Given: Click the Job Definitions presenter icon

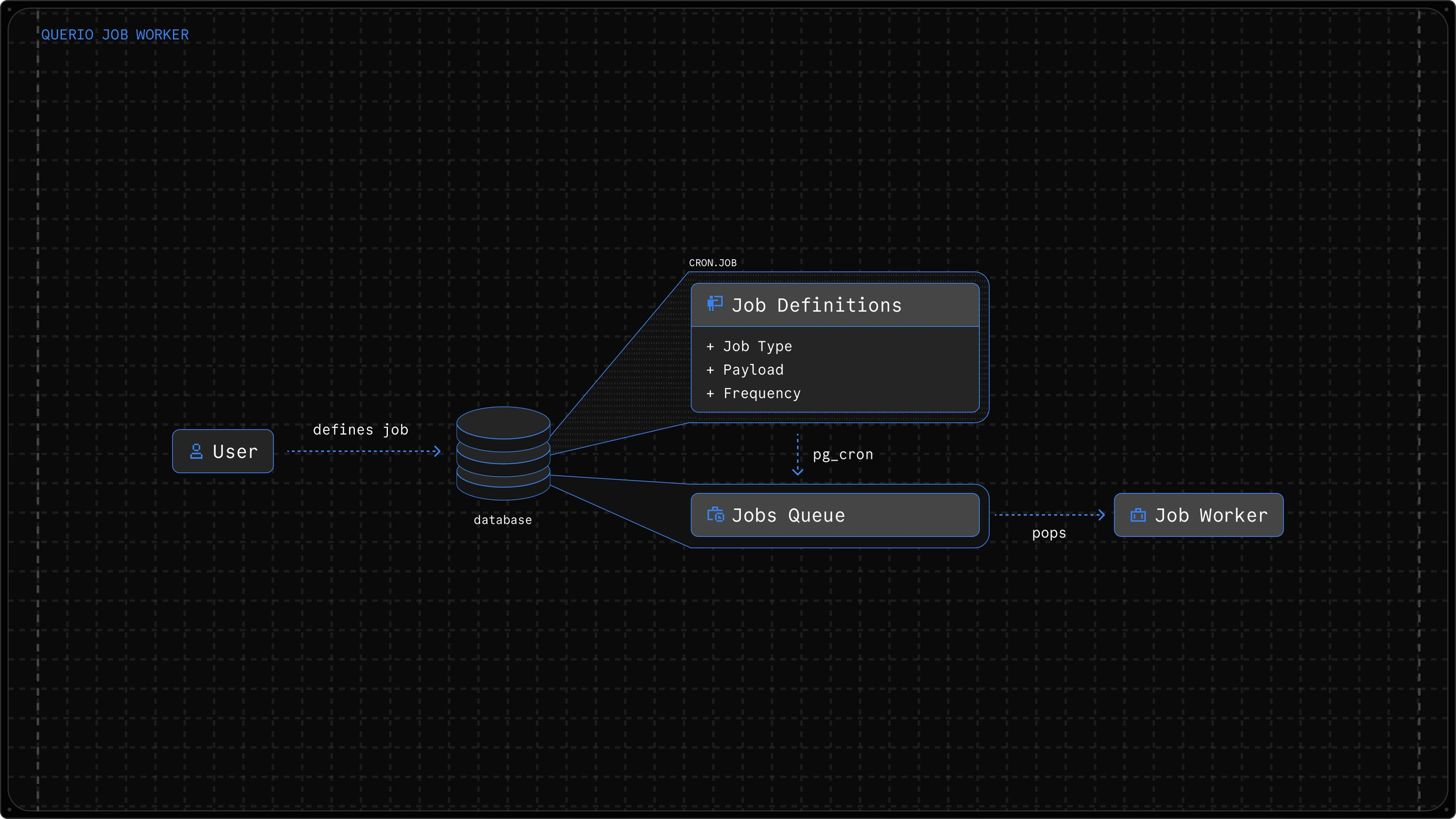Looking at the screenshot, I should tap(715, 304).
